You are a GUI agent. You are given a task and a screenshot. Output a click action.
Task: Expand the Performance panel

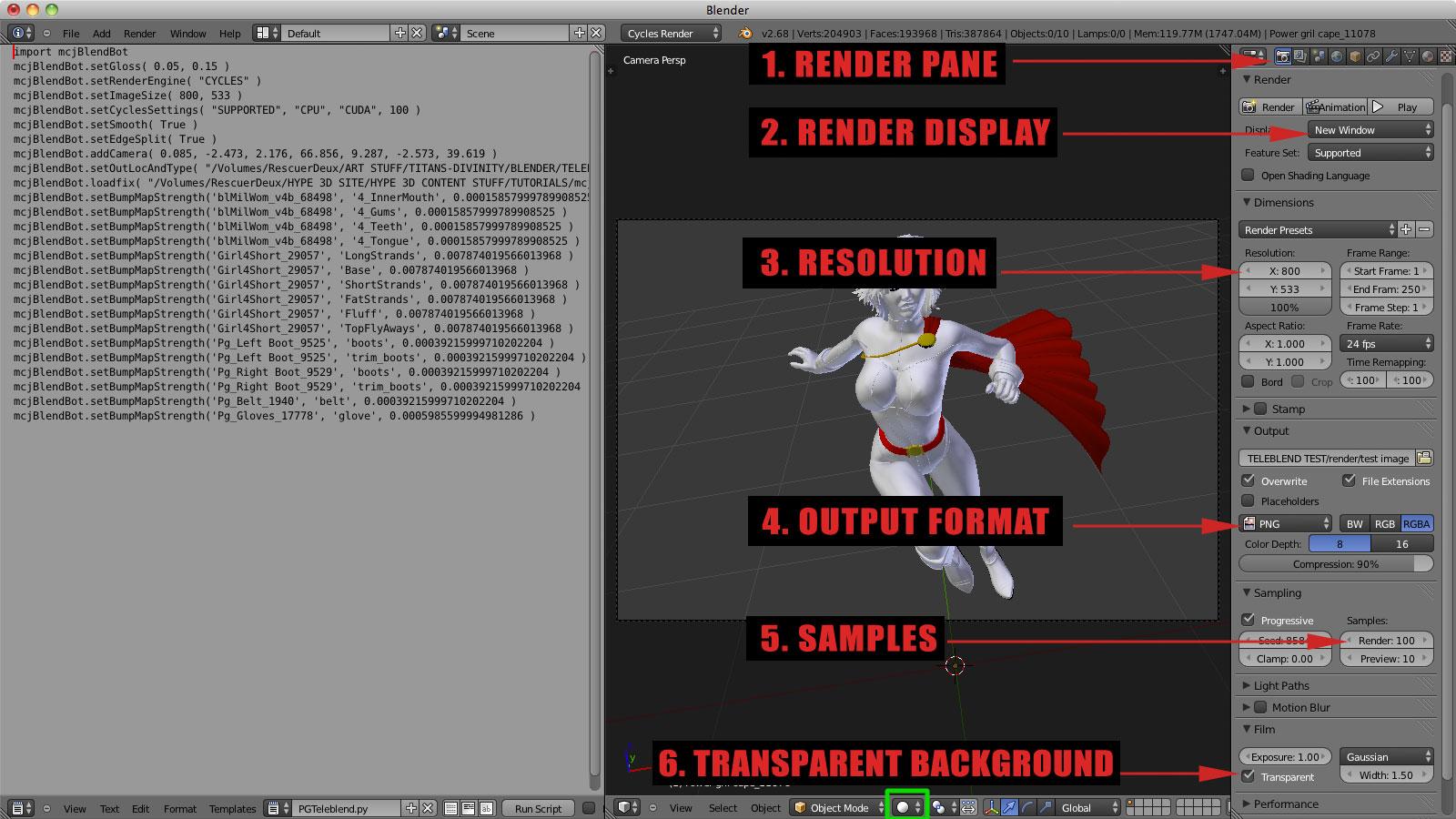pos(1281,804)
